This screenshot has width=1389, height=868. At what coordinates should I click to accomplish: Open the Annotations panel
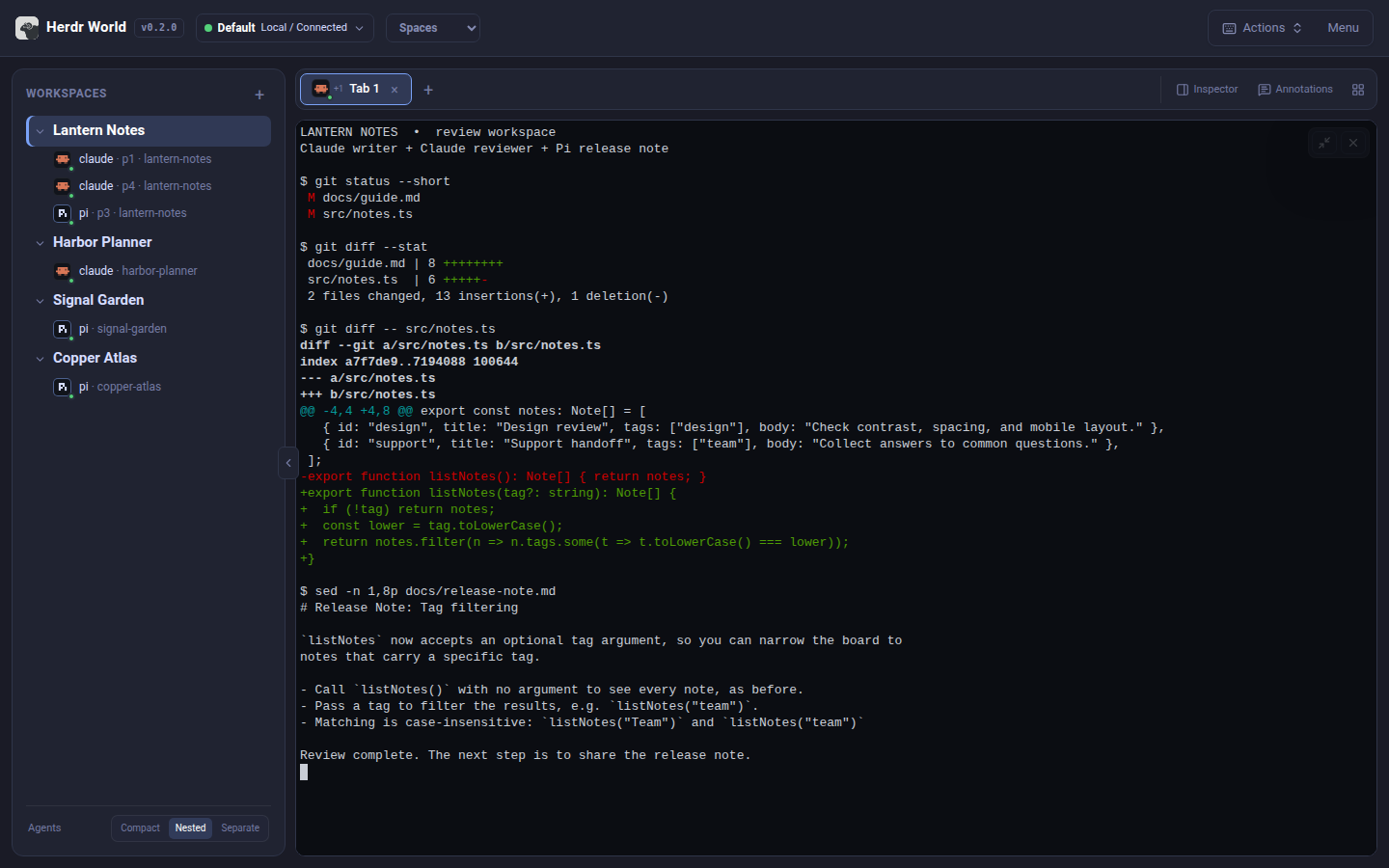[x=1295, y=90]
